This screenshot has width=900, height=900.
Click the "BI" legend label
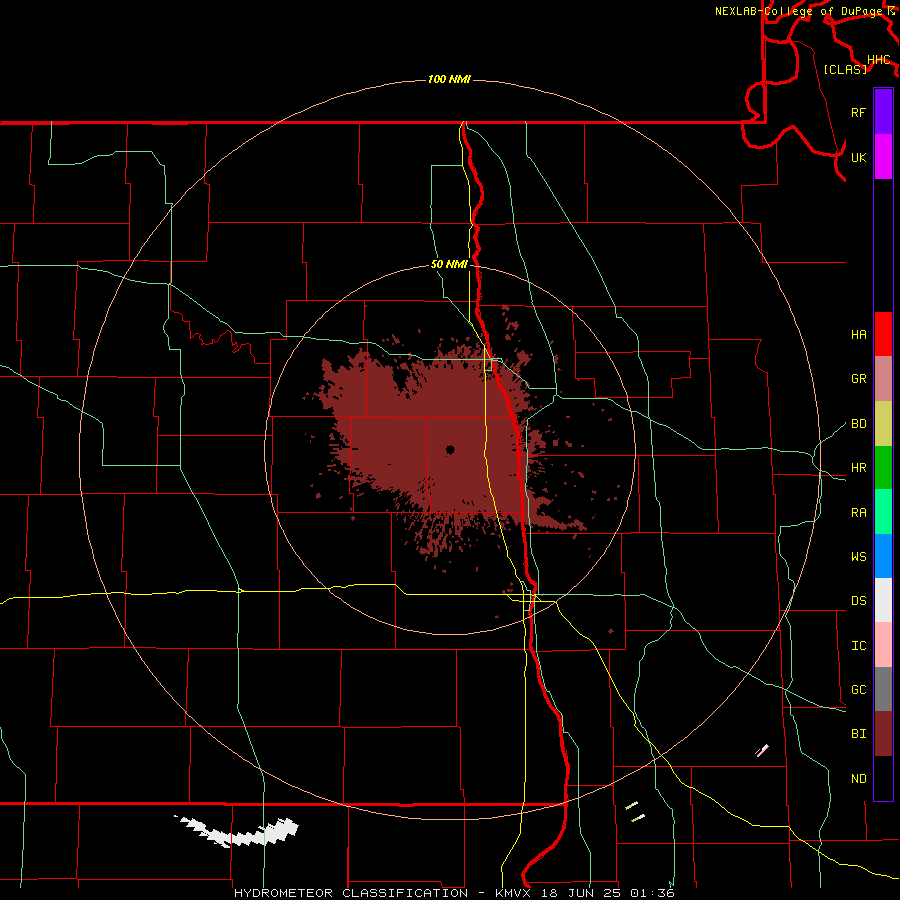[858, 734]
